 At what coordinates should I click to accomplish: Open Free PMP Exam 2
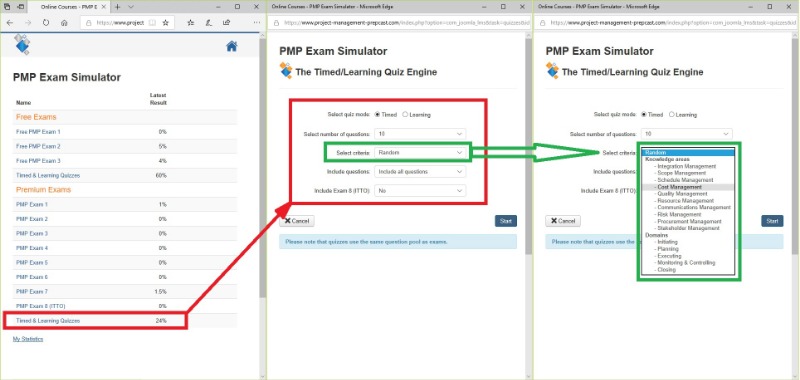tap(38, 146)
